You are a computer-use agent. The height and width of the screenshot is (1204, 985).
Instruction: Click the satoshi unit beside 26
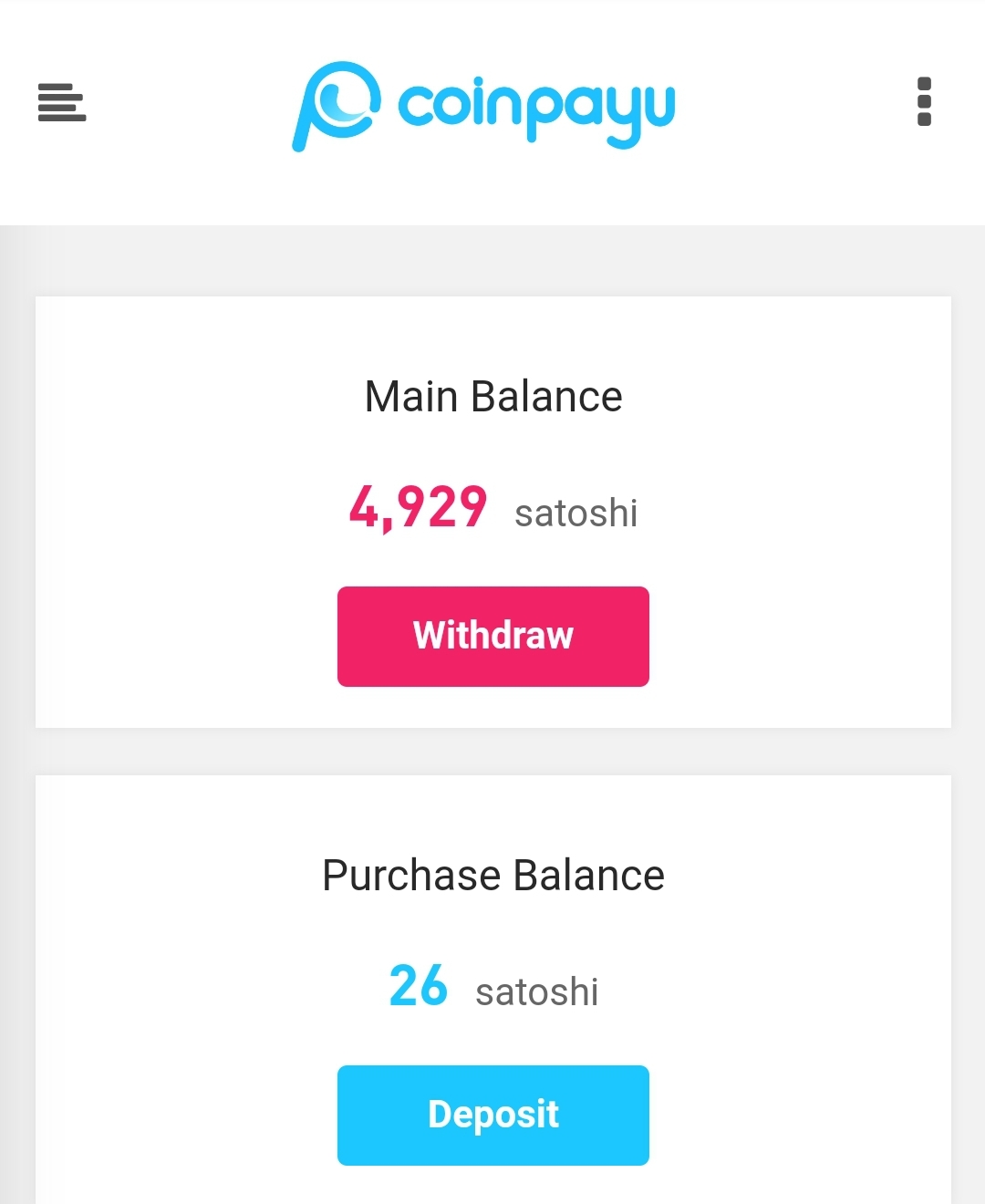[x=536, y=991]
